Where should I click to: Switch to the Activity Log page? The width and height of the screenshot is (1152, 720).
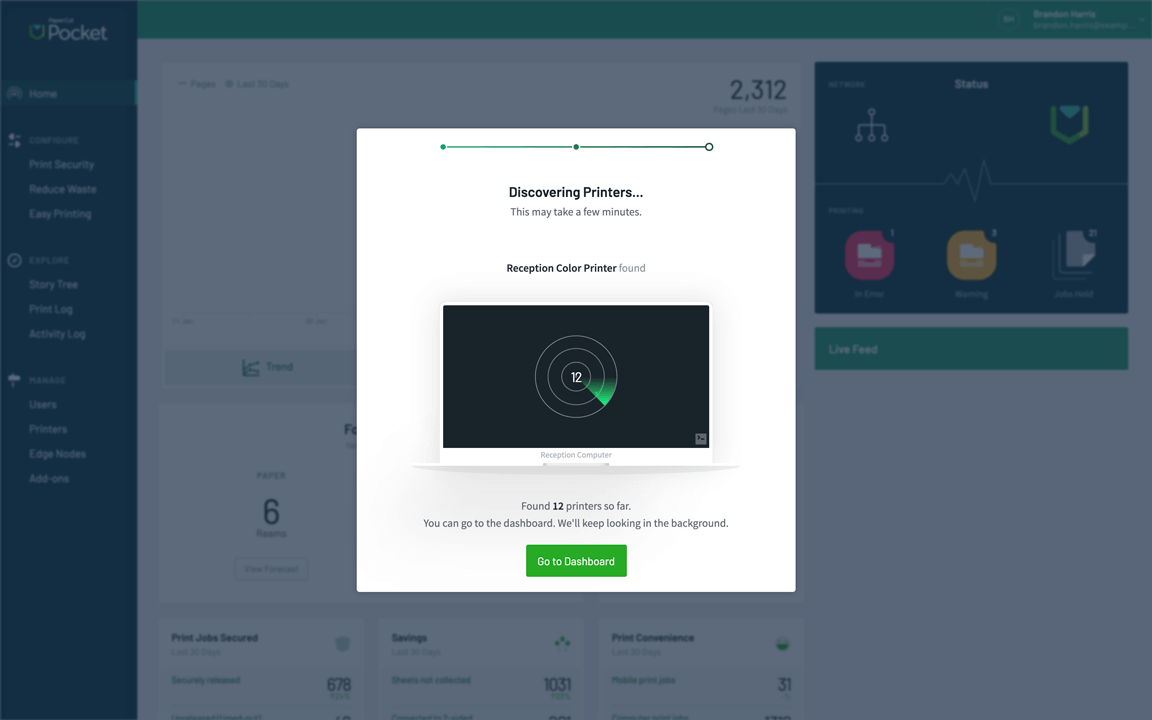[55, 333]
